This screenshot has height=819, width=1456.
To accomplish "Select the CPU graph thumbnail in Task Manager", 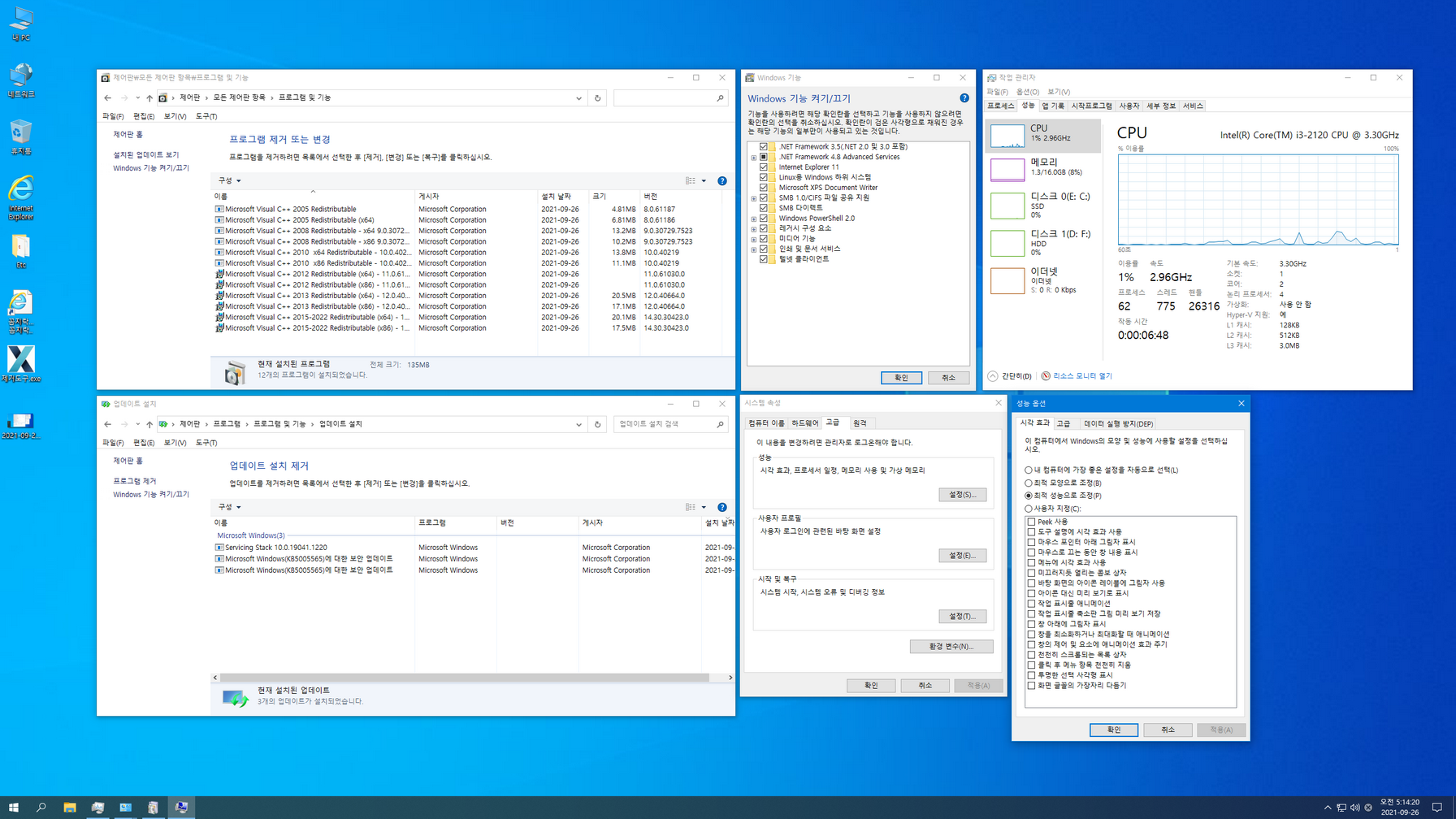I will (x=1007, y=135).
